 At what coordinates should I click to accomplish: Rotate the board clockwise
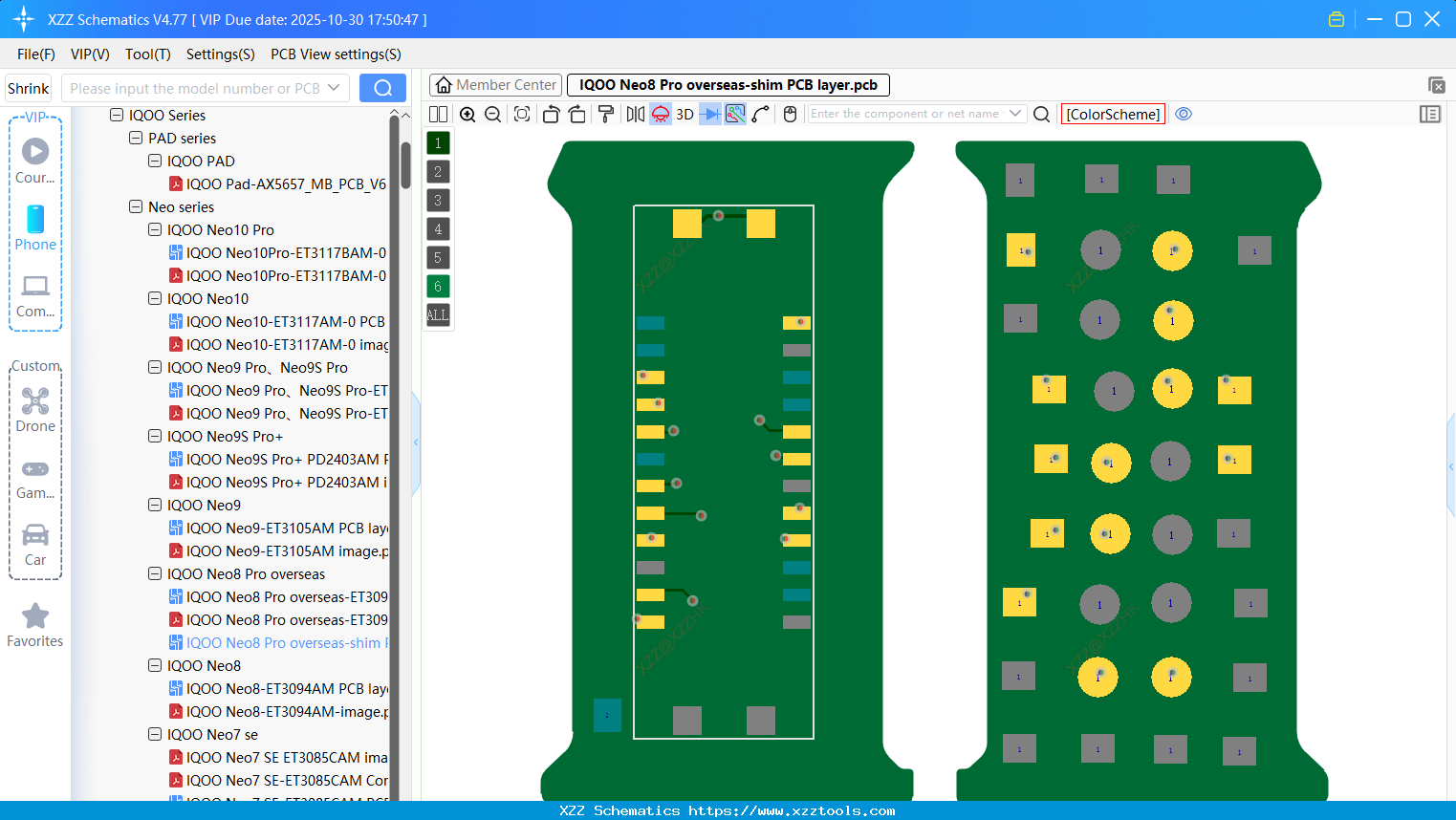click(x=577, y=115)
